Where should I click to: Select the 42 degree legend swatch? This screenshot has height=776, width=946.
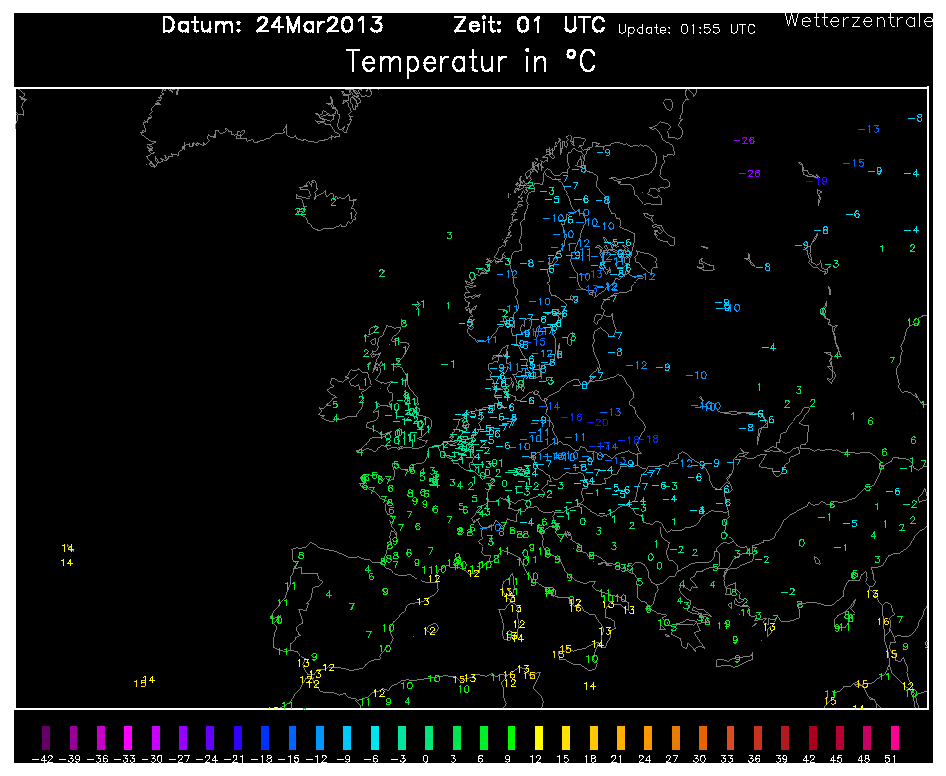point(813,737)
